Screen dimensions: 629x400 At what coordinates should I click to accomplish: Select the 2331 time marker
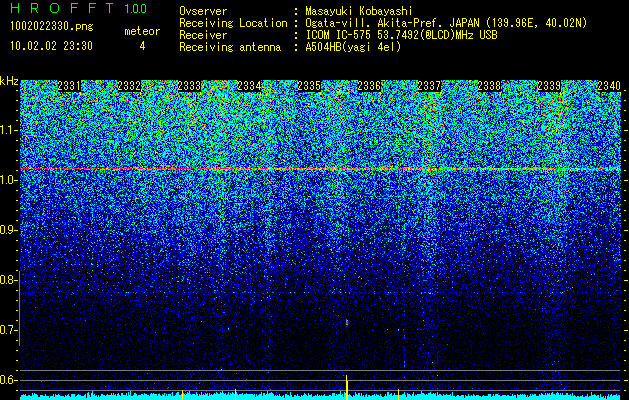click(x=69, y=86)
